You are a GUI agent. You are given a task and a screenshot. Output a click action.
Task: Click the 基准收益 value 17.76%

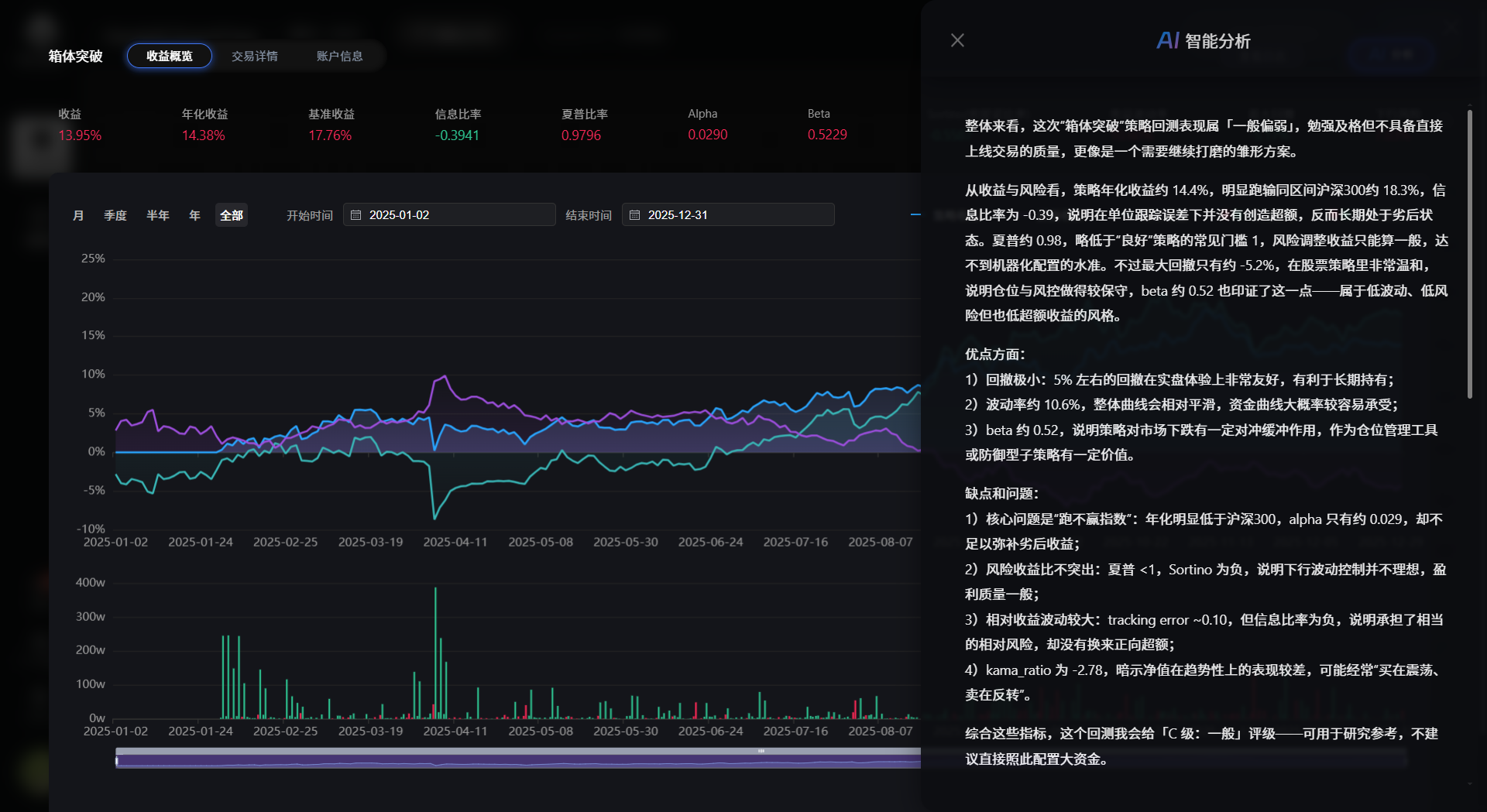pos(330,135)
